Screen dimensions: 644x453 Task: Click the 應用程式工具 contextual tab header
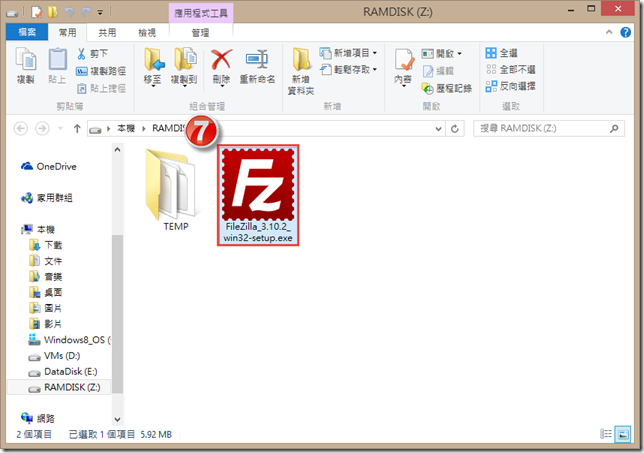click(x=201, y=13)
